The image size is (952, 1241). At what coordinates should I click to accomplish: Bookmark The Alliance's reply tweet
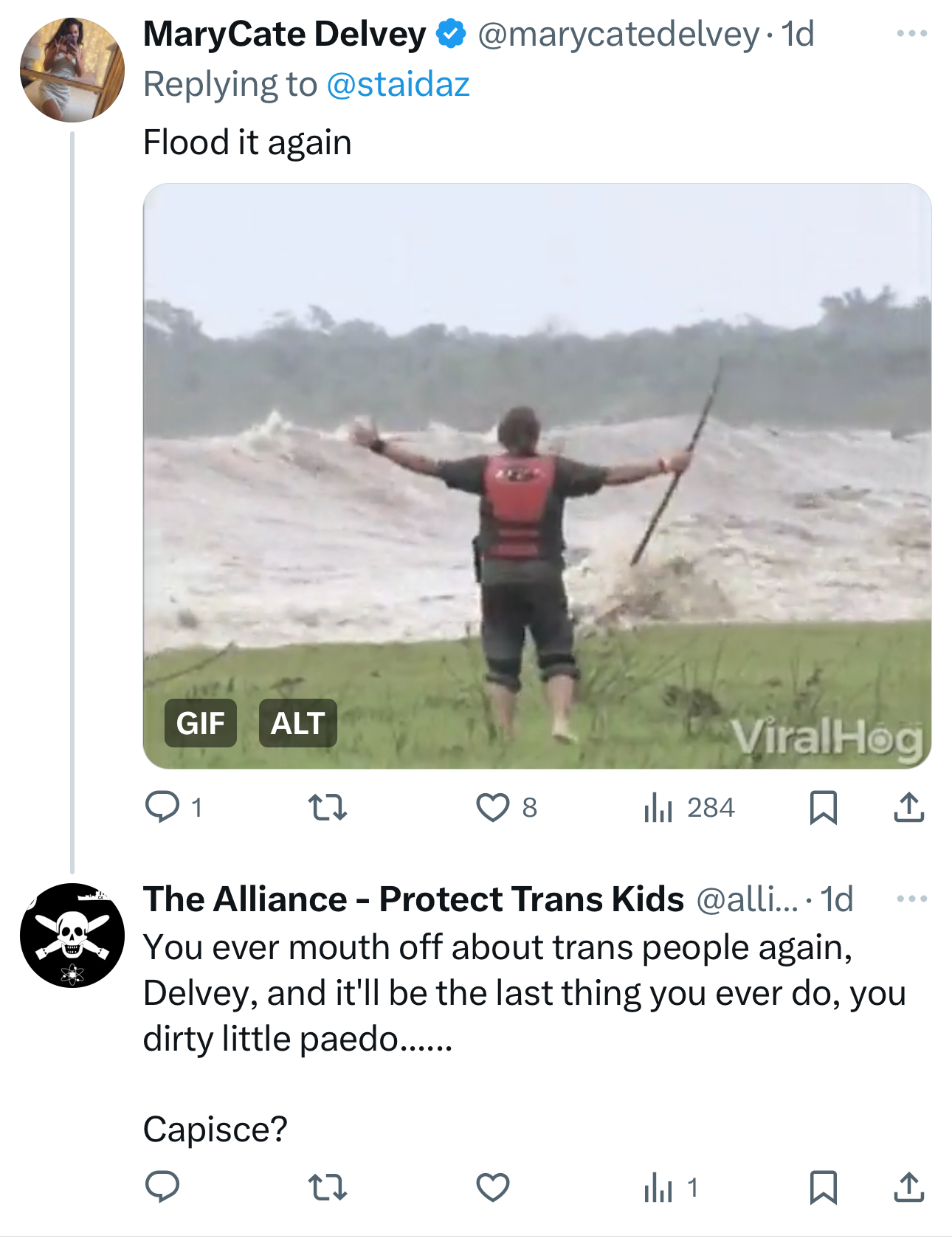[x=823, y=1187]
